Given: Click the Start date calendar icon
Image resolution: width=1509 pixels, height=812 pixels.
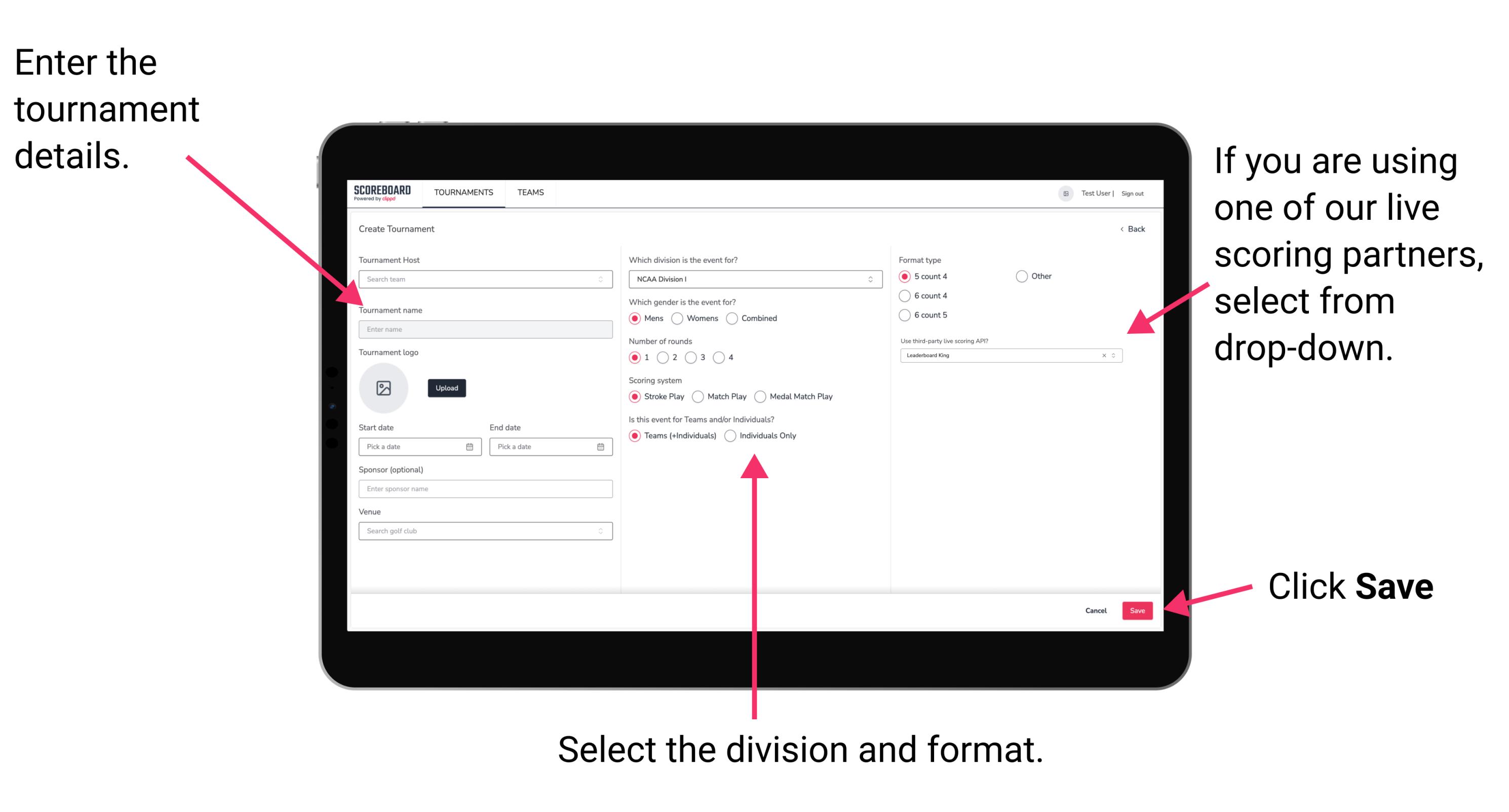Looking at the screenshot, I should click(x=470, y=447).
